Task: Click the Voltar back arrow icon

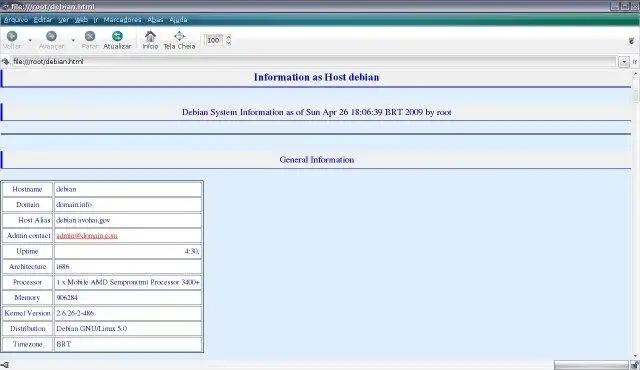Action: pos(12,36)
